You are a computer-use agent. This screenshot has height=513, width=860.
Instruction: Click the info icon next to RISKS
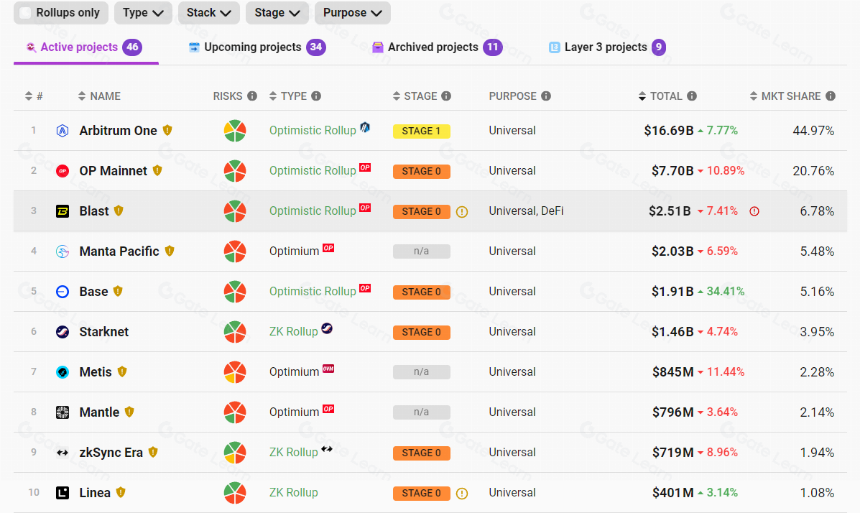252,96
